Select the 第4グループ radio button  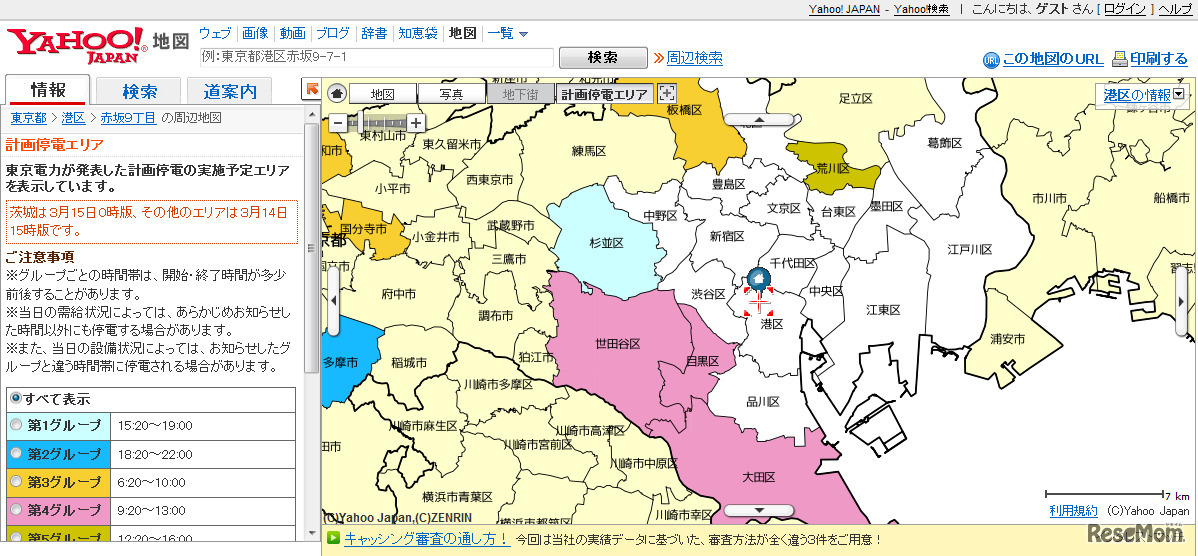point(16,510)
